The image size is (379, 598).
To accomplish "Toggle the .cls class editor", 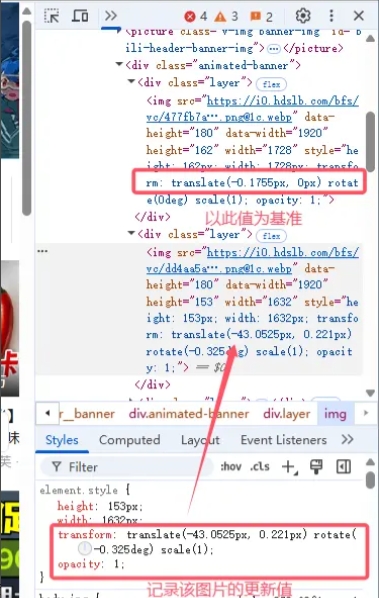I will [260, 466].
